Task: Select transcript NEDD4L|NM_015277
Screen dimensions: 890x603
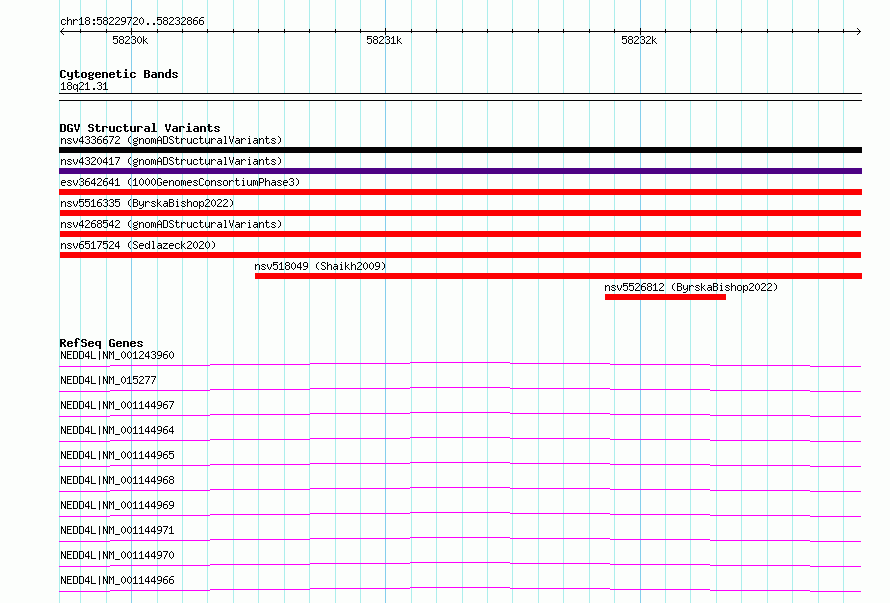Action: point(108,380)
